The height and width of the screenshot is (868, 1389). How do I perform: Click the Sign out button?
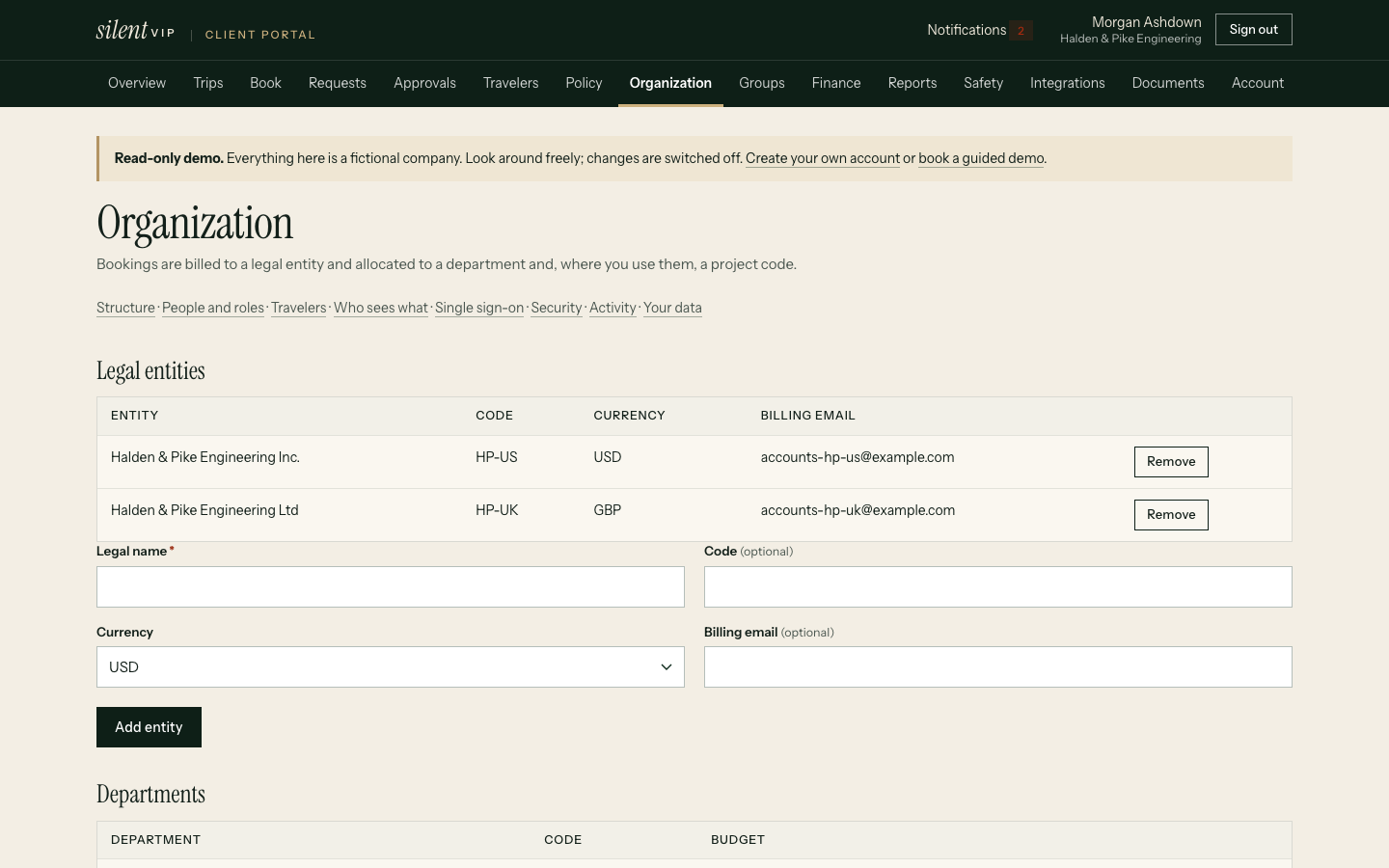[x=1254, y=30]
